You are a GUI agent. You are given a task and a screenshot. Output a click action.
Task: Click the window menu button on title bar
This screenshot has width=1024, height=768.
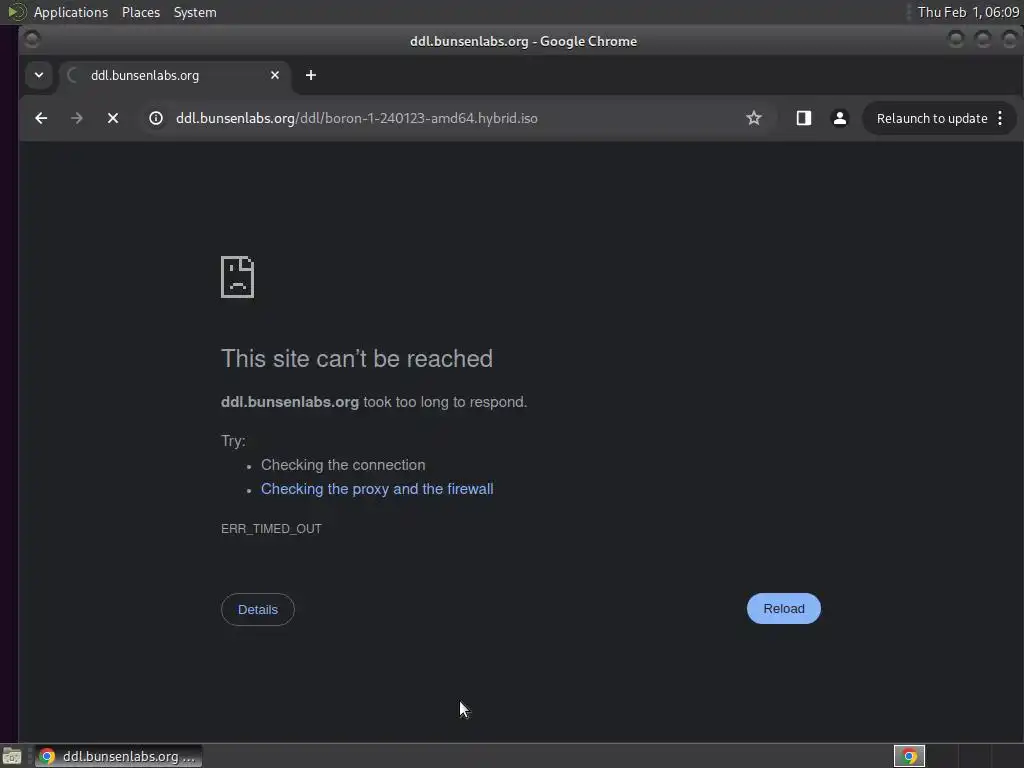click(x=31, y=40)
